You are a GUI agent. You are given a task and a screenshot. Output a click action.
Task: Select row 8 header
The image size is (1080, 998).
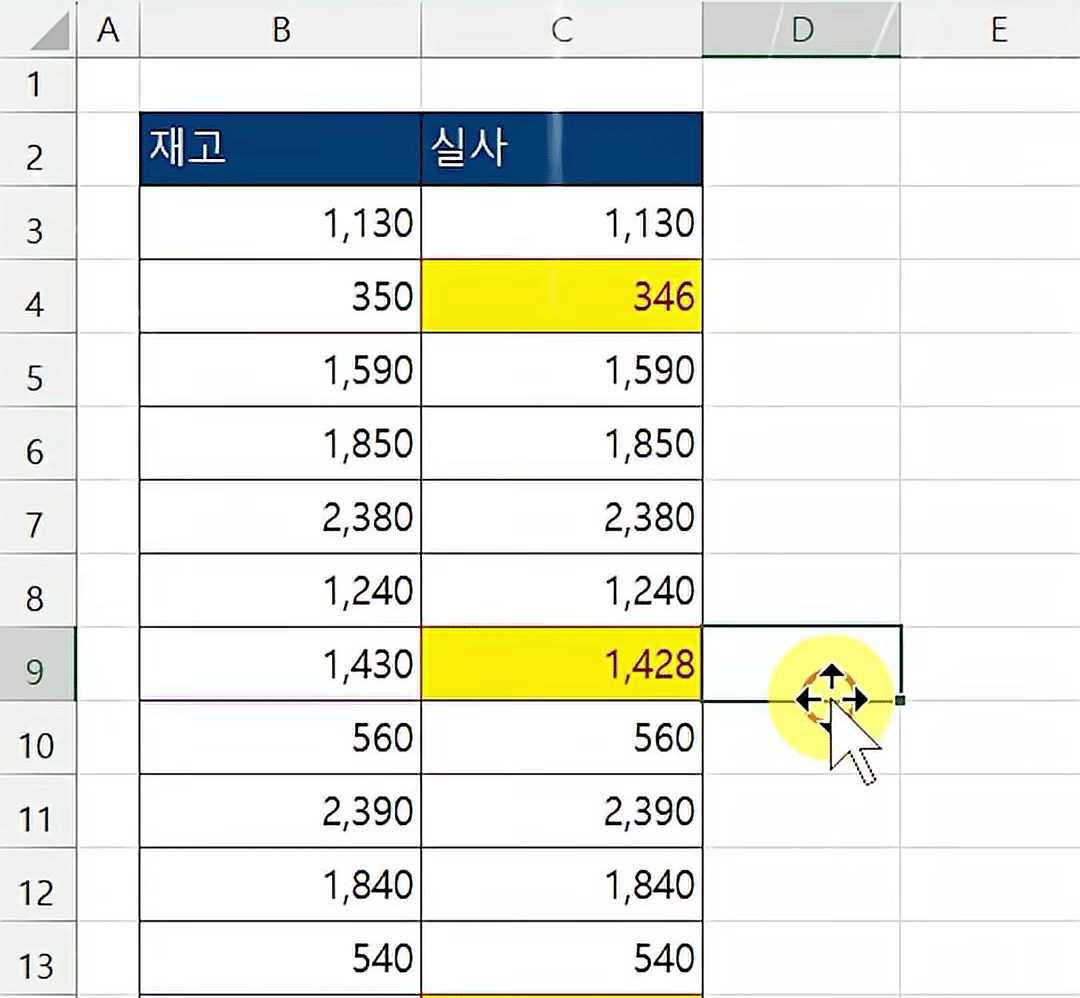click(38, 591)
